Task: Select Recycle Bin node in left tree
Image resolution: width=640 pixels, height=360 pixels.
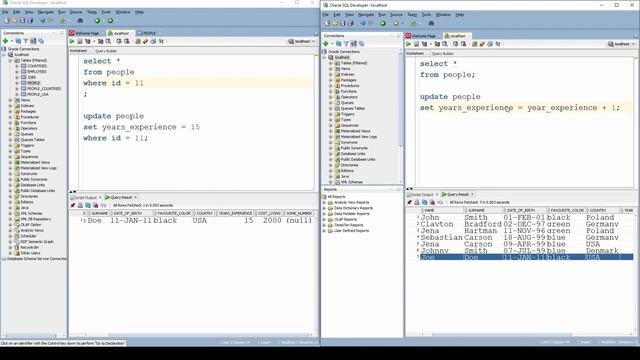Action: 29,247
